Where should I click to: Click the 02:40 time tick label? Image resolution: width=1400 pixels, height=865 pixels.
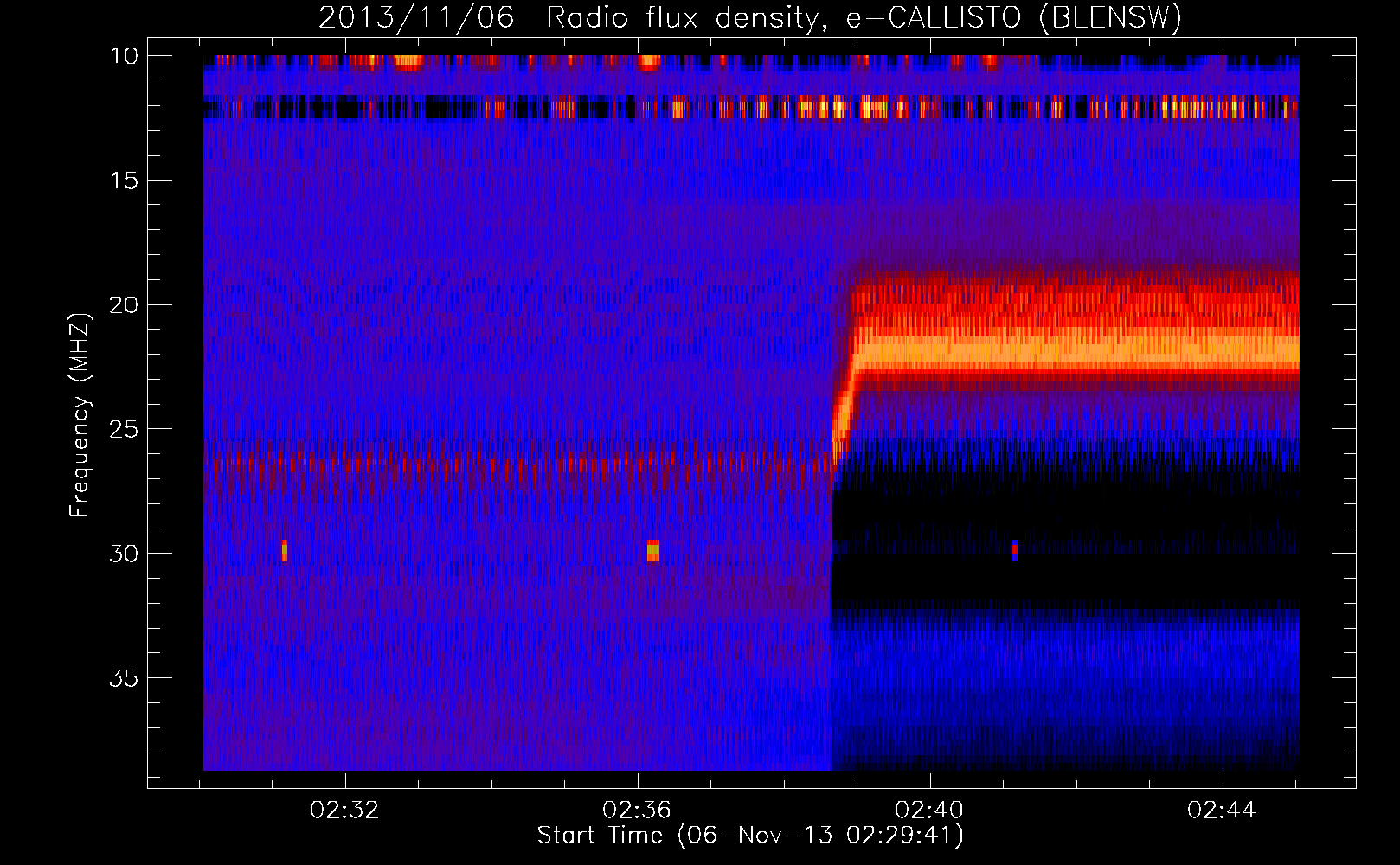point(929,811)
